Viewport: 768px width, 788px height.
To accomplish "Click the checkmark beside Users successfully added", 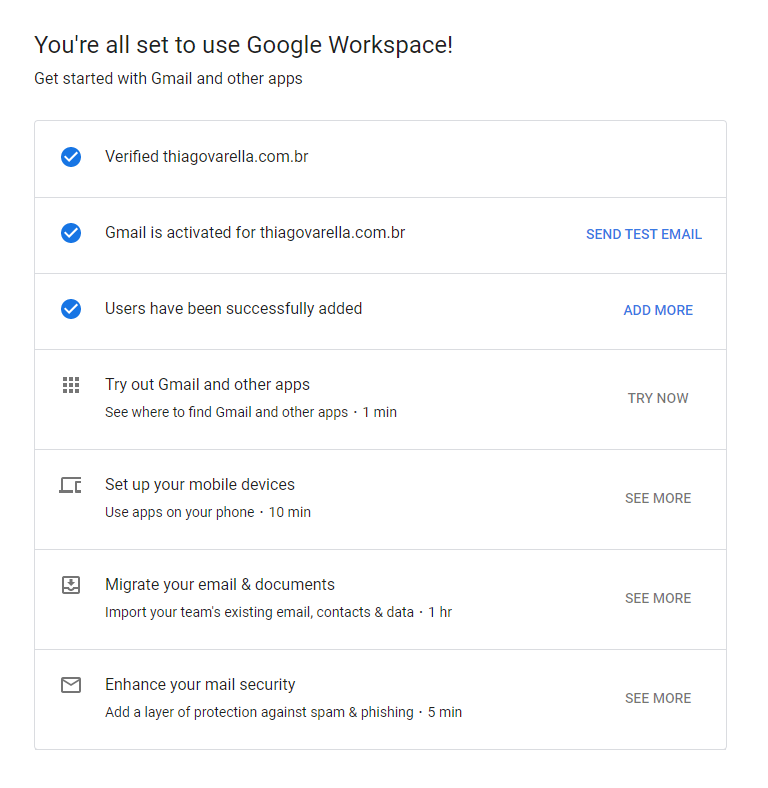I will click(x=71, y=309).
